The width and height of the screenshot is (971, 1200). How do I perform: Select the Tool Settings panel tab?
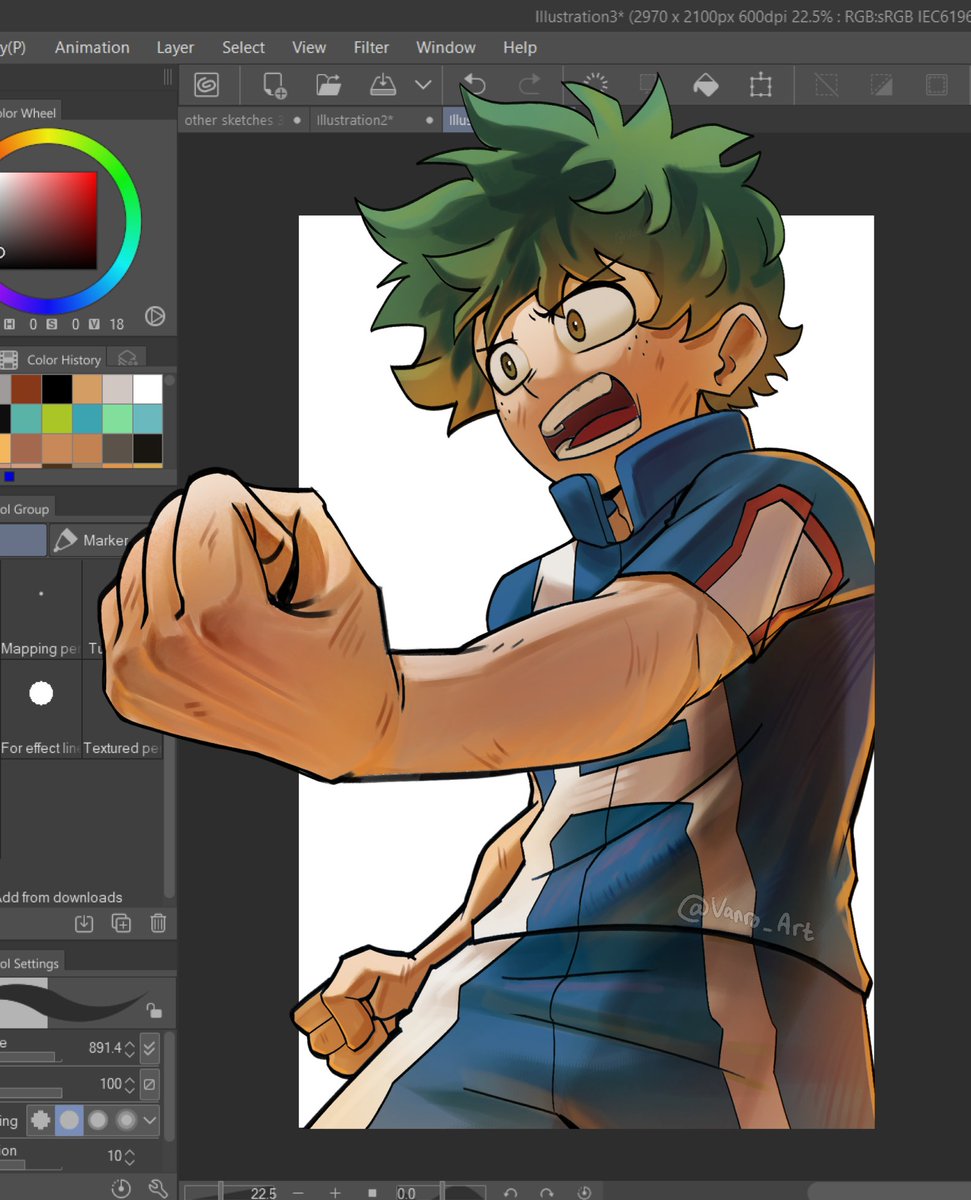pos(30,963)
